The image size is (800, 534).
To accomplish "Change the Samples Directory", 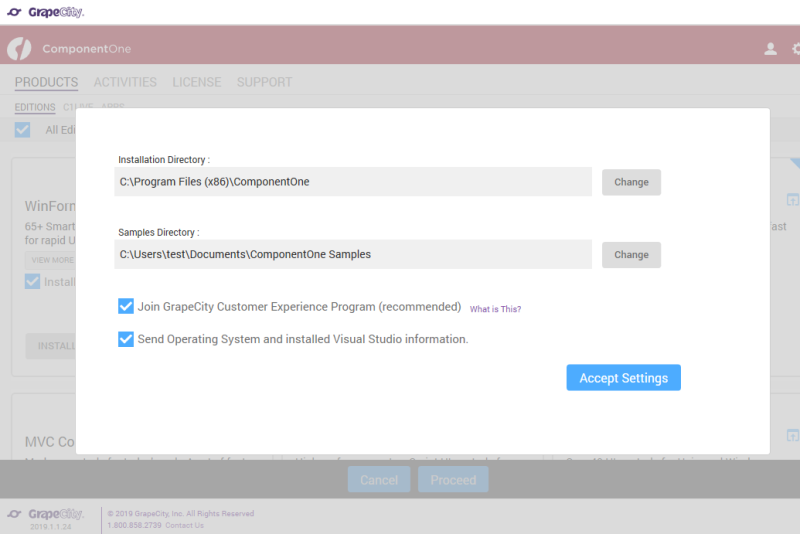I will point(631,255).
